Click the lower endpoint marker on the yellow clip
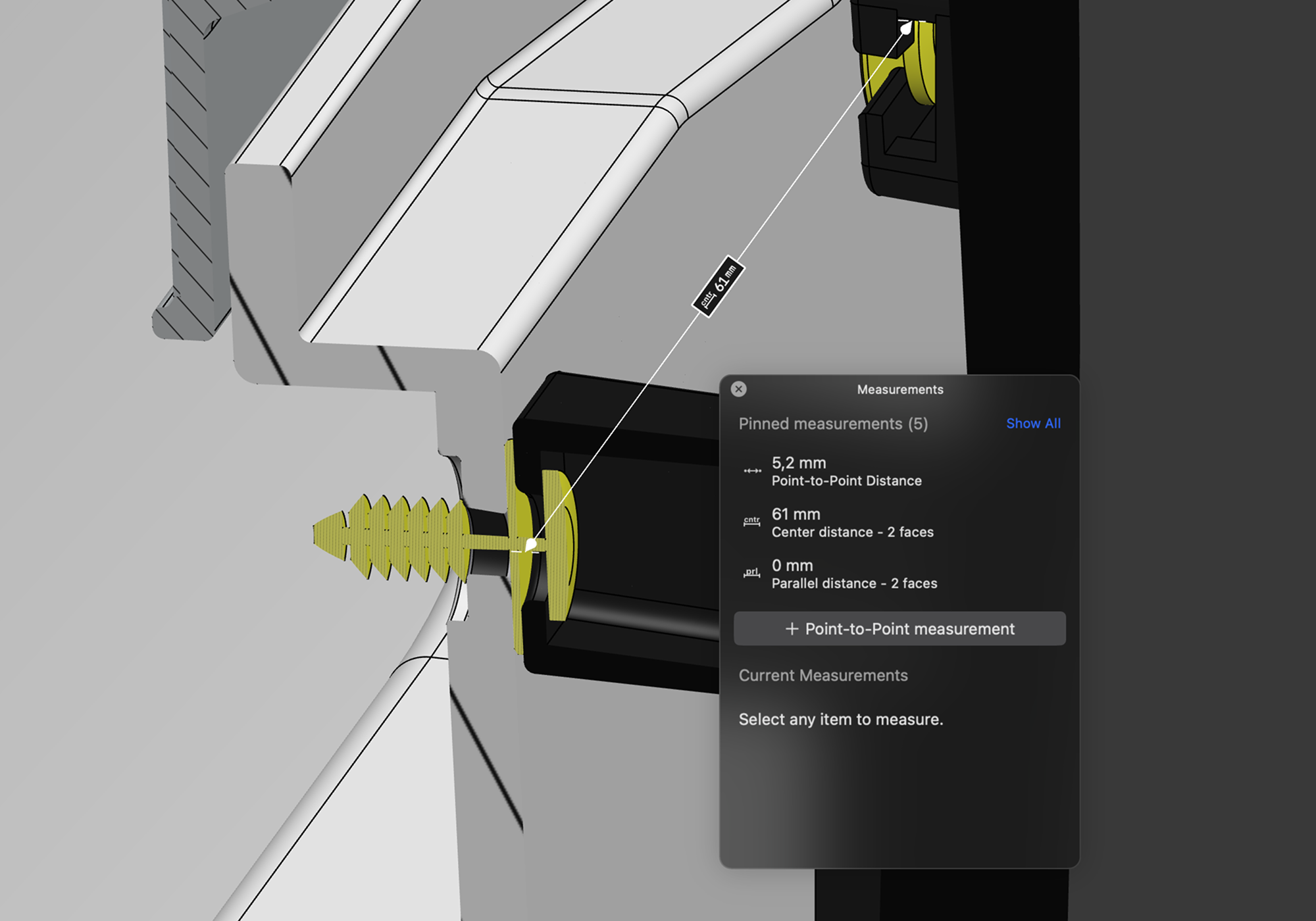Viewport: 1316px width, 921px height. pyautogui.click(x=530, y=545)
